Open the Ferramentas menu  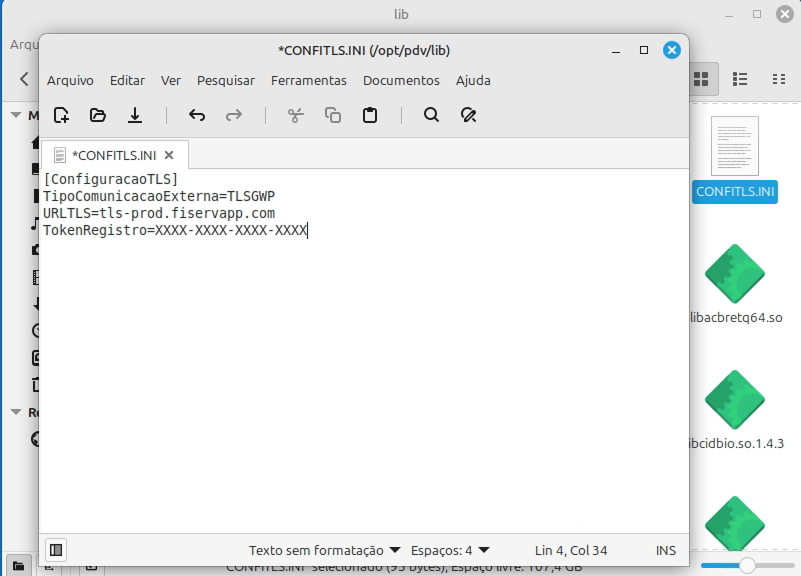[x=308, y=80]
